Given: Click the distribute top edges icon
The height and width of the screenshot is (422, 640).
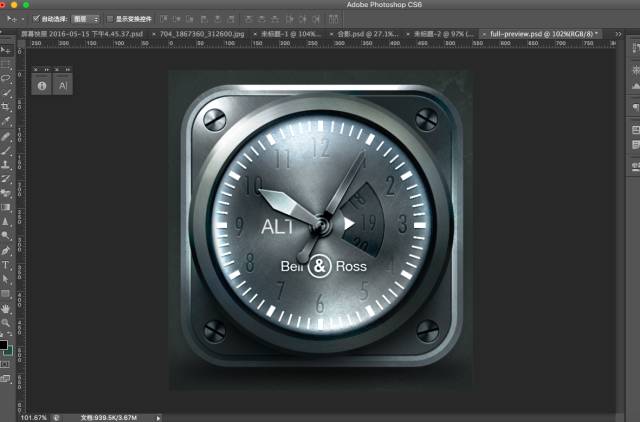Looking at the screenshot, I should click(x=249, y=19).
